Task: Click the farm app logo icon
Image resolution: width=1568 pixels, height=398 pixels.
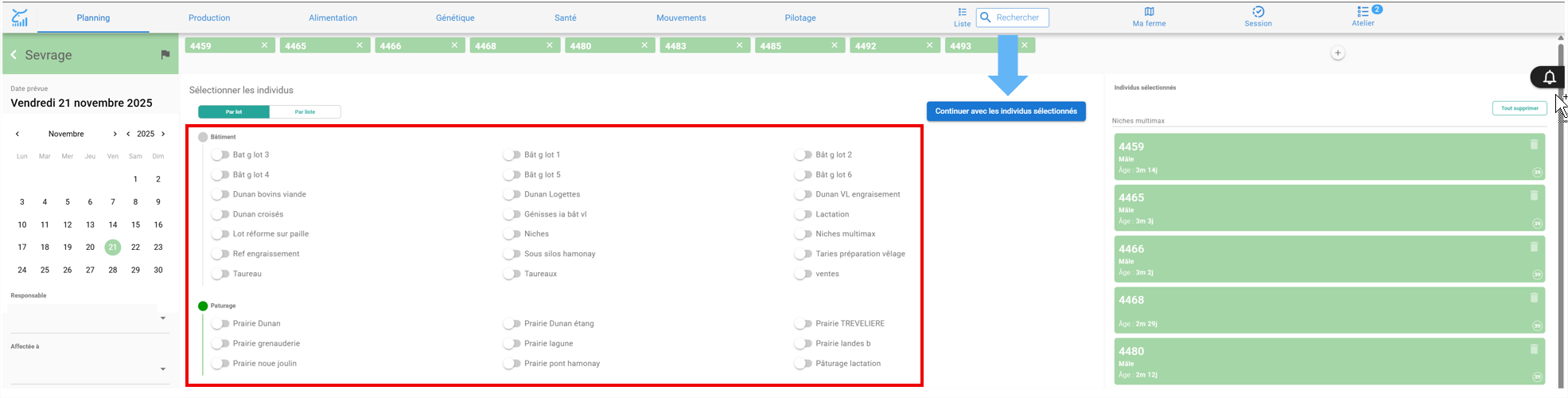Action: (20, 18)
